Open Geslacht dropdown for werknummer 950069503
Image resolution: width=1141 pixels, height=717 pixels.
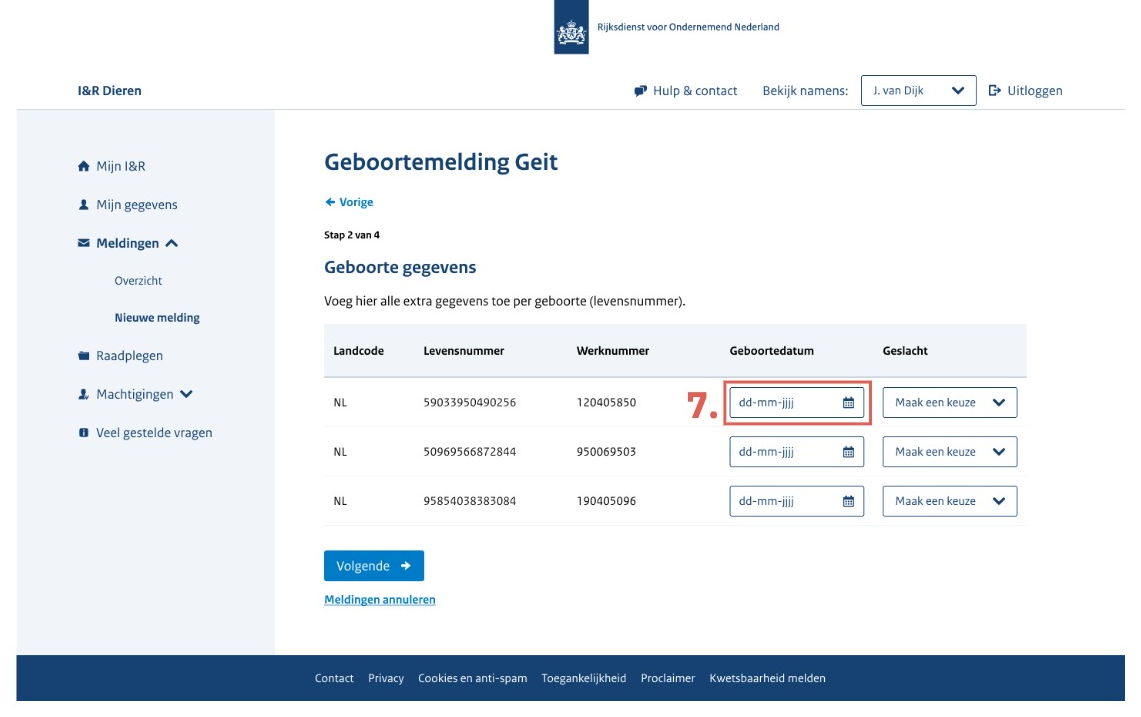tap(950, 452)
